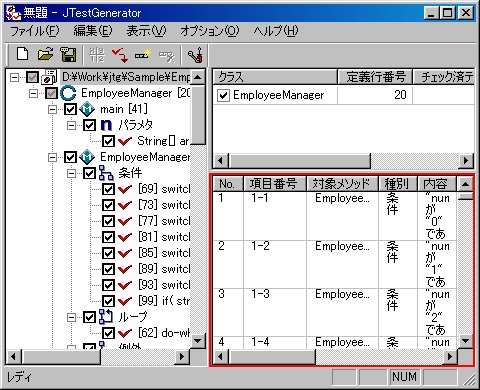Click the test generator tool icon in toolbar
This screenshot has width=480, height=390.
click(x=195, y=55)
